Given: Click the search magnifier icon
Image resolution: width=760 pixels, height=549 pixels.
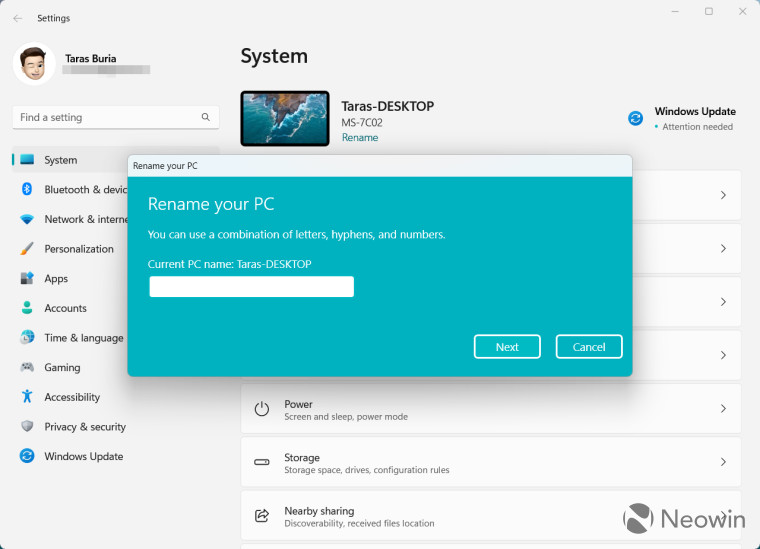Looking at the screenshot, I should tap(206, 117).
